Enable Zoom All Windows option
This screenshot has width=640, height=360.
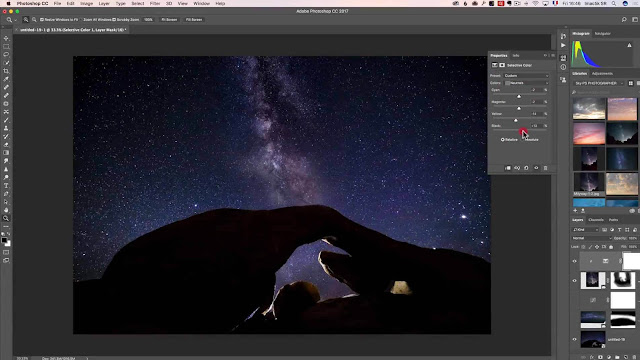(x=97, y=20)
